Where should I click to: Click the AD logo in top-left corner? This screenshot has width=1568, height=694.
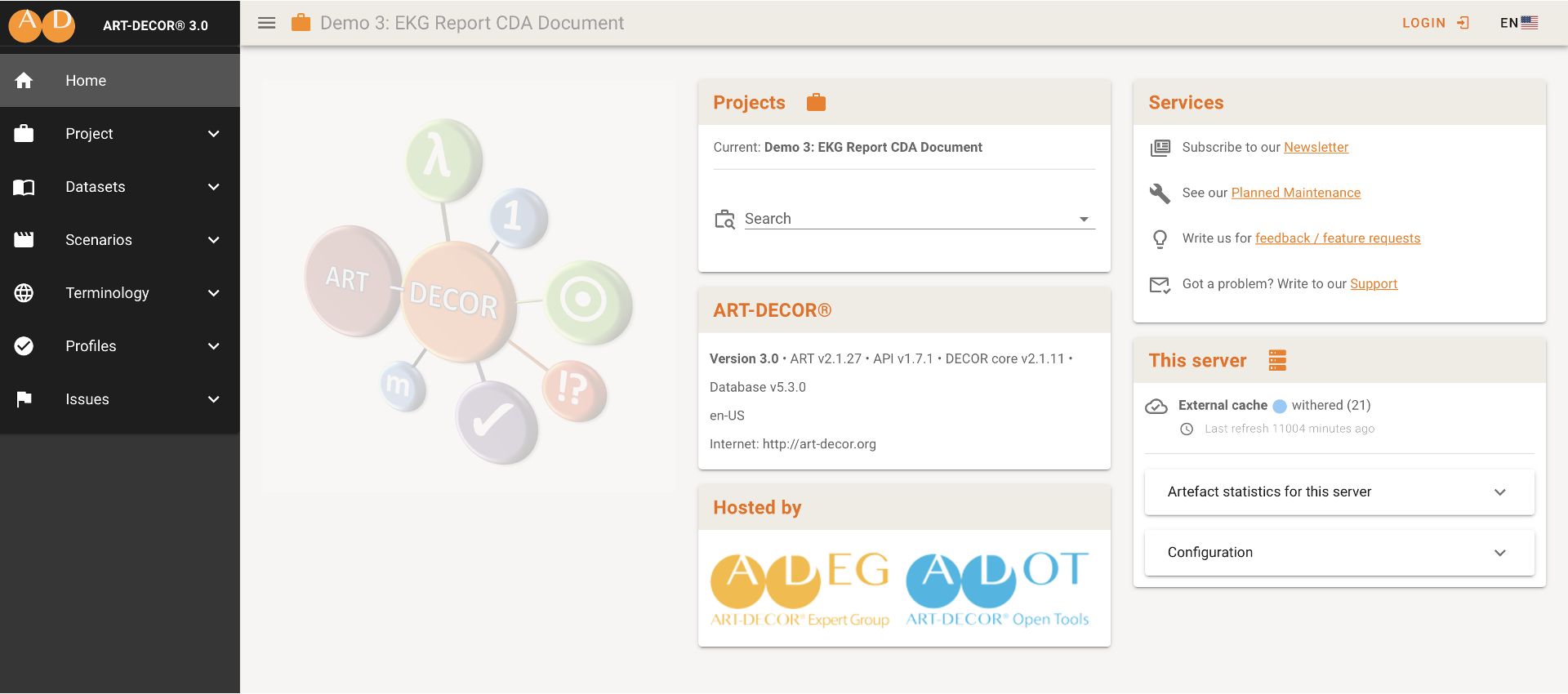point(42,24)
